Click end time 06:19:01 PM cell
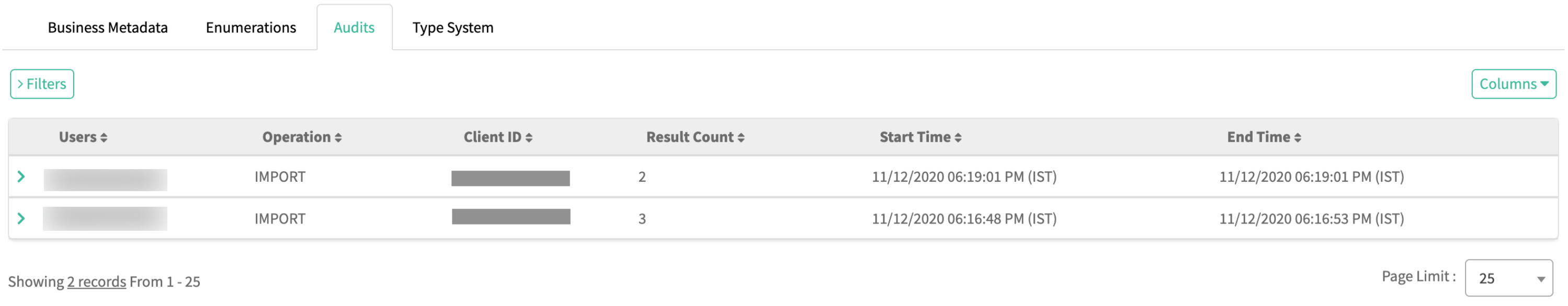Viewport: 1568px width, 306px height. 1311,176
